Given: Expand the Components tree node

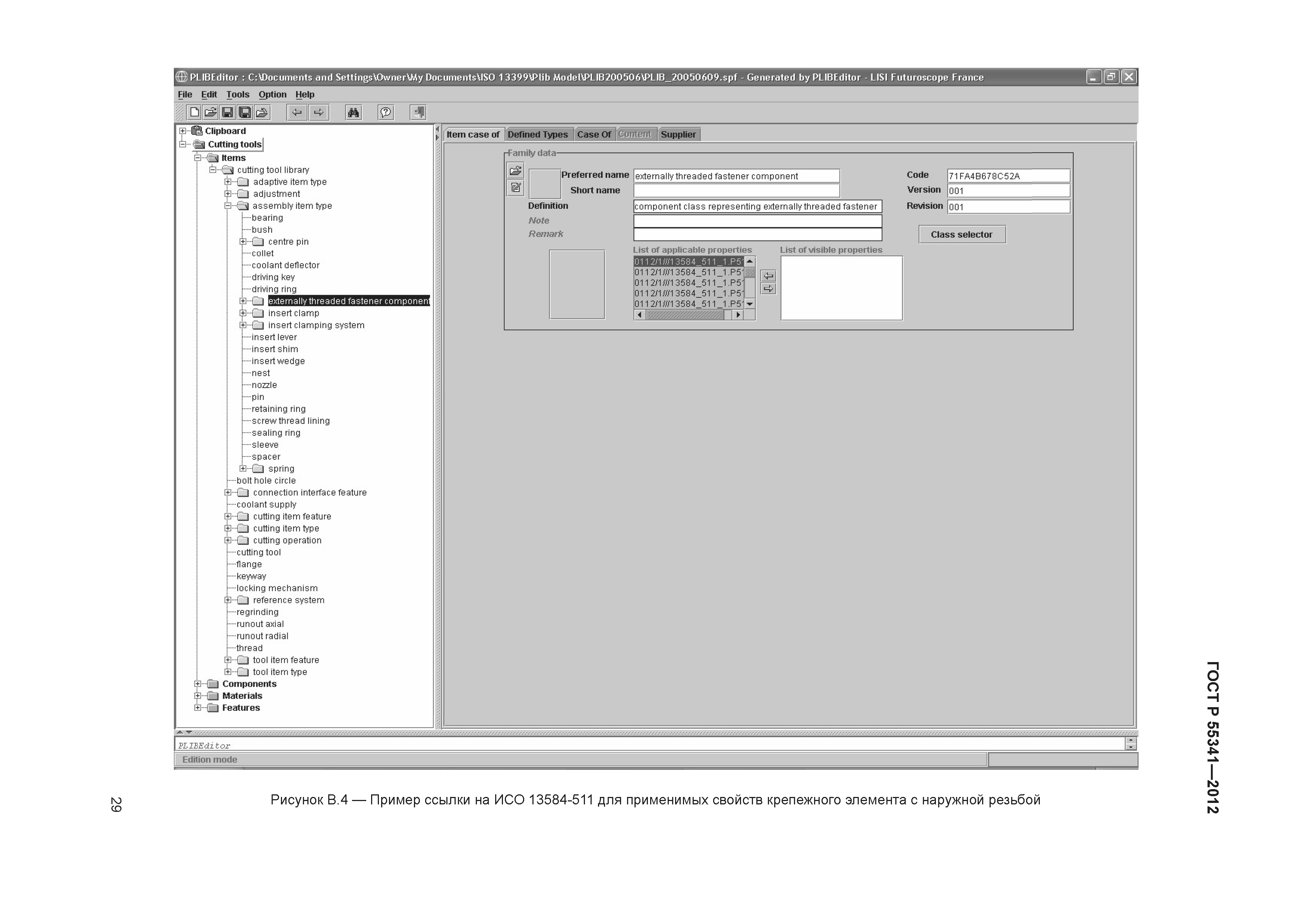Looking at the screenshot, I should [197, 684].
